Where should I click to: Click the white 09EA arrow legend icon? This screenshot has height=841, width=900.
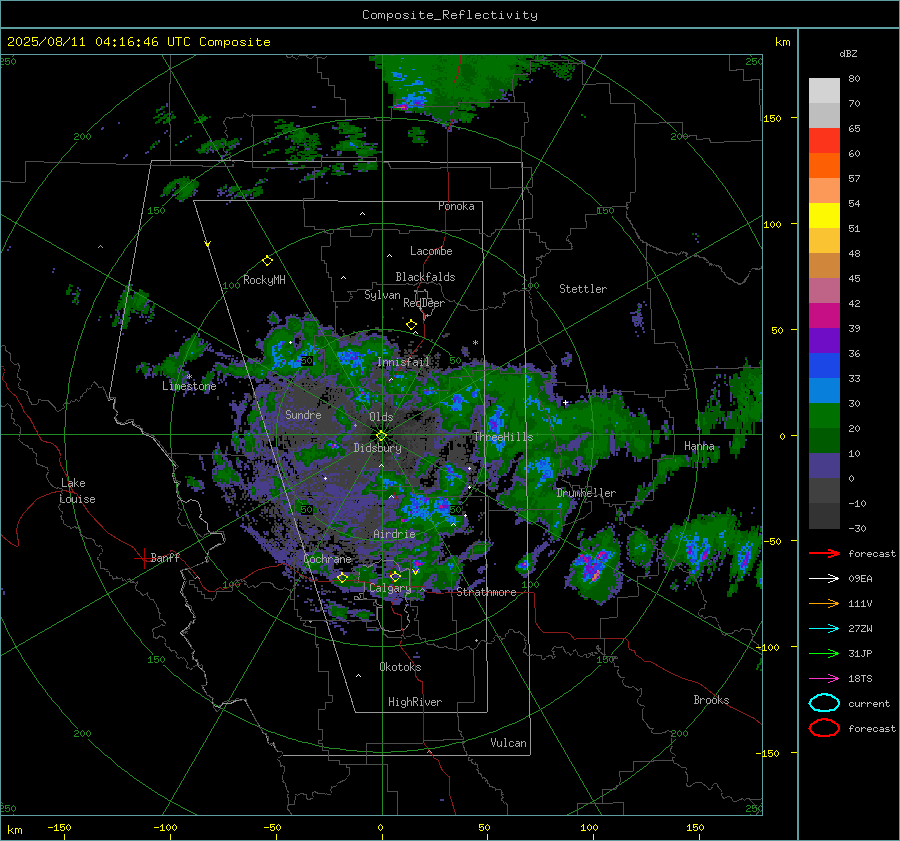[x=824, y=578]
